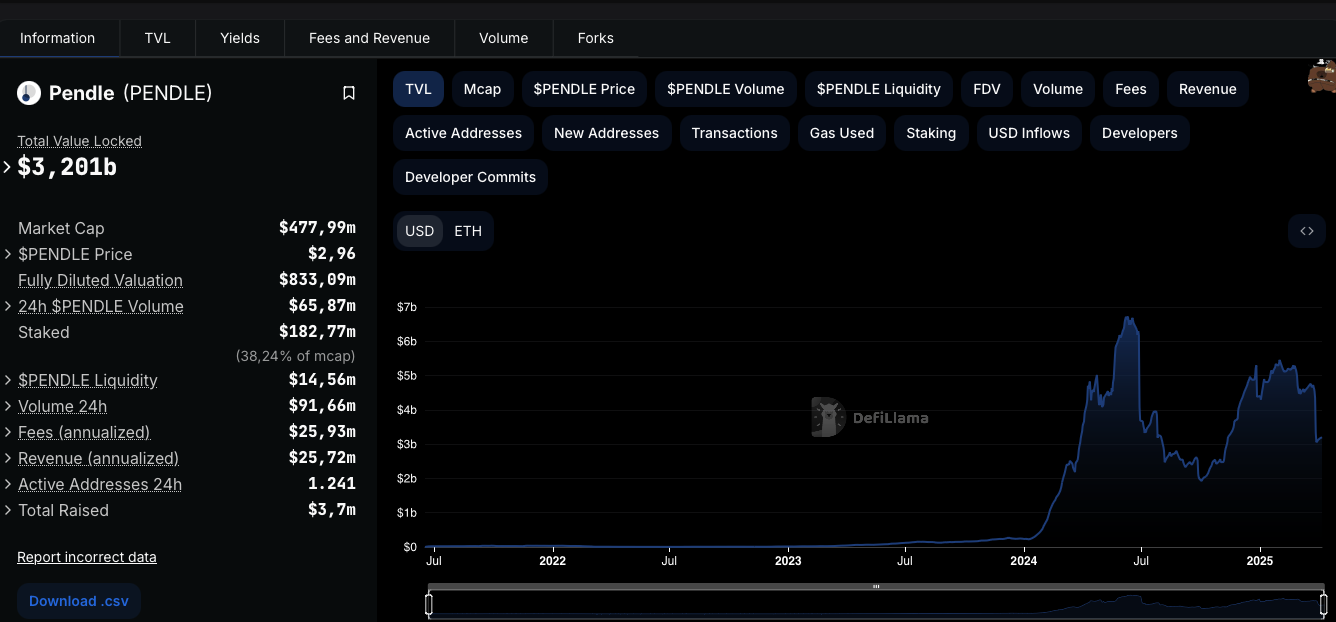Image resolution: width=1336 pixels, height=622 pixels.
Task: Toggle Revenue chart metric
Action: 1208,89
